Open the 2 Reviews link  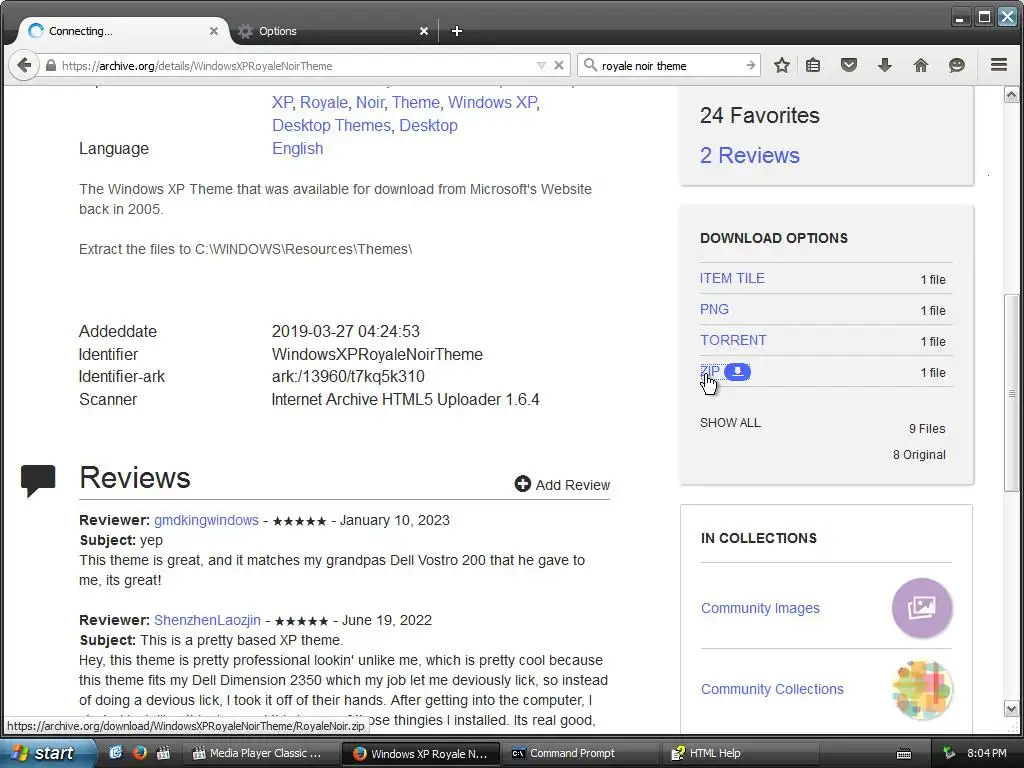(750, 155)
